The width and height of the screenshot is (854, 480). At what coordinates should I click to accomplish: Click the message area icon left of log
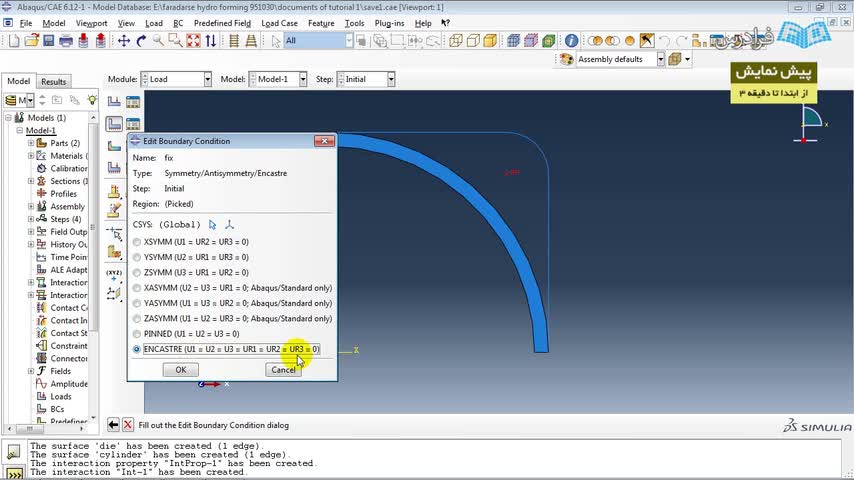click(x=13, y=452)
